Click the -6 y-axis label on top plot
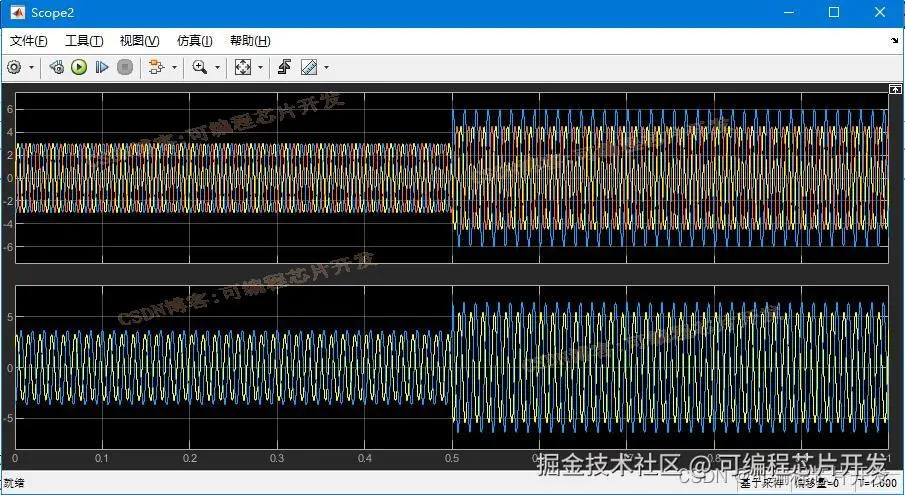 (x=7, y=246)
